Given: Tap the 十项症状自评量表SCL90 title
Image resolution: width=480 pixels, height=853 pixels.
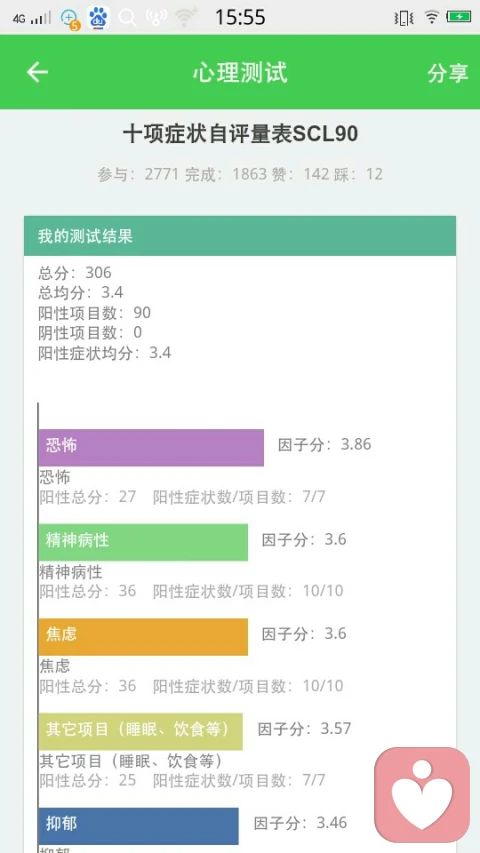Looking at the screenshot, I should (x=240, y=134).
